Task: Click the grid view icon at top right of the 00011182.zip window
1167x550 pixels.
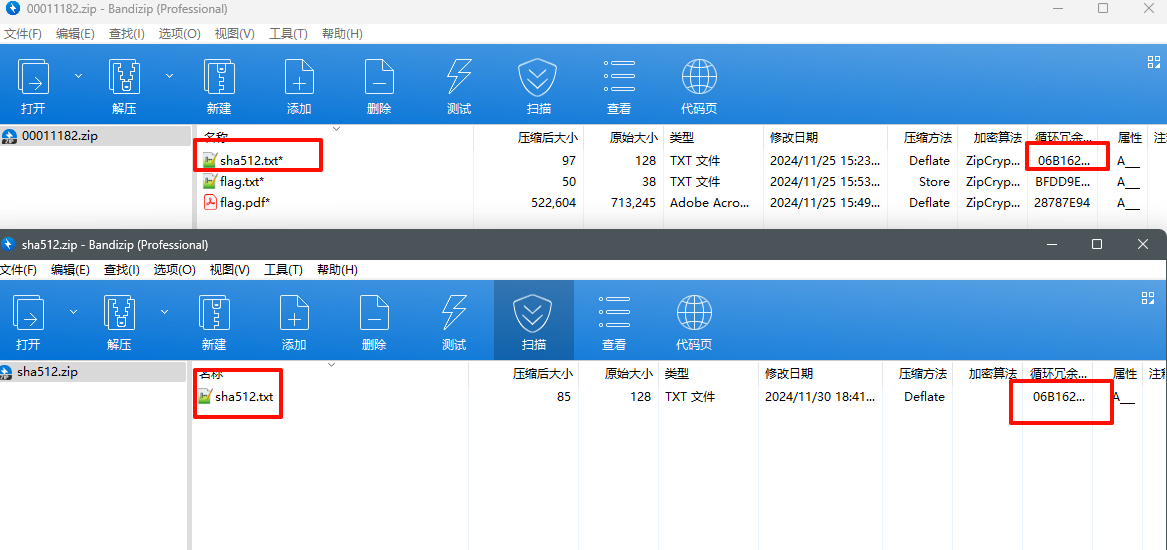Action: pyautogui.click(x=1153, y=62)
